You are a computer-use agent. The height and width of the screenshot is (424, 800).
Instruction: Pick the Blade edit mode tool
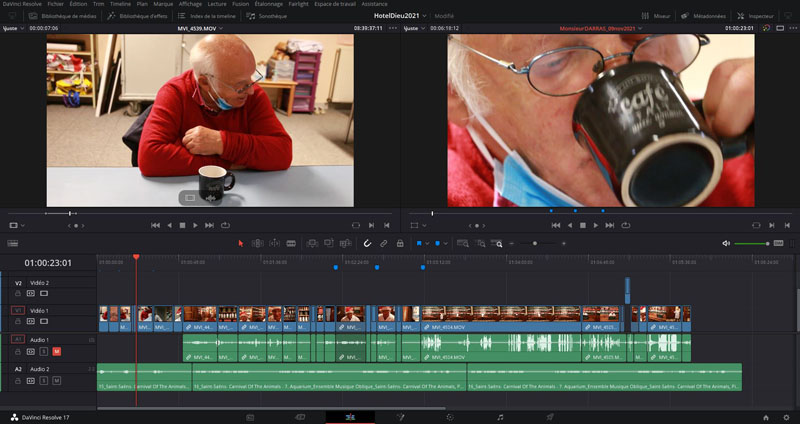[291, 243]
